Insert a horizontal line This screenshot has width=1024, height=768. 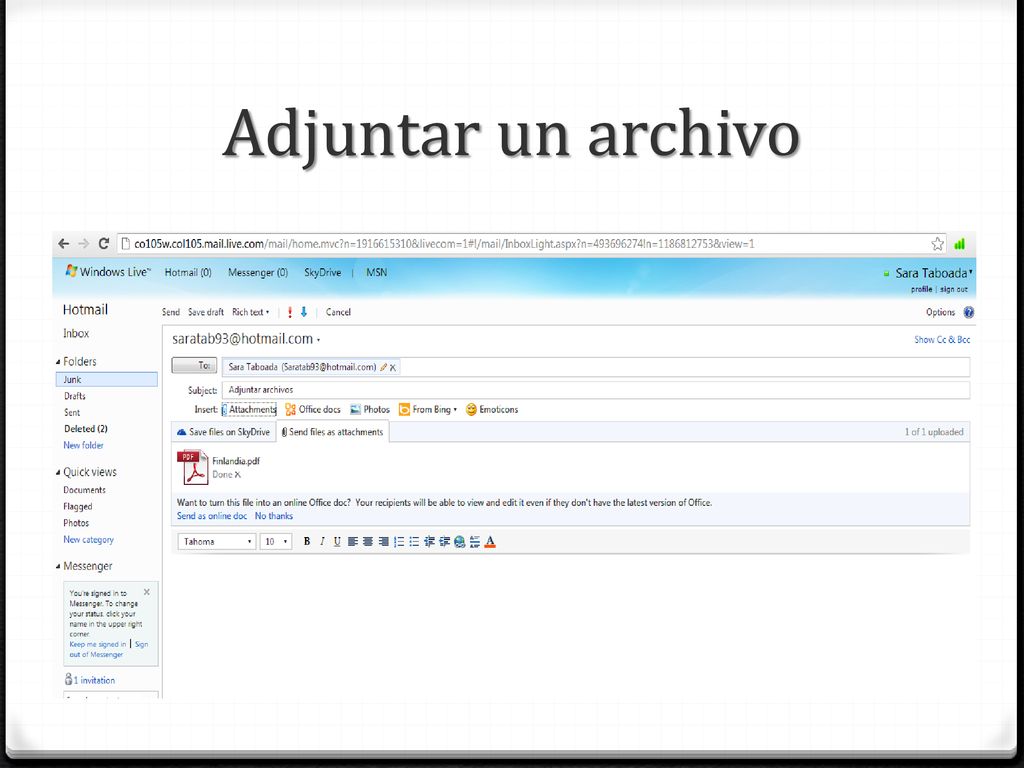point(475,541)
